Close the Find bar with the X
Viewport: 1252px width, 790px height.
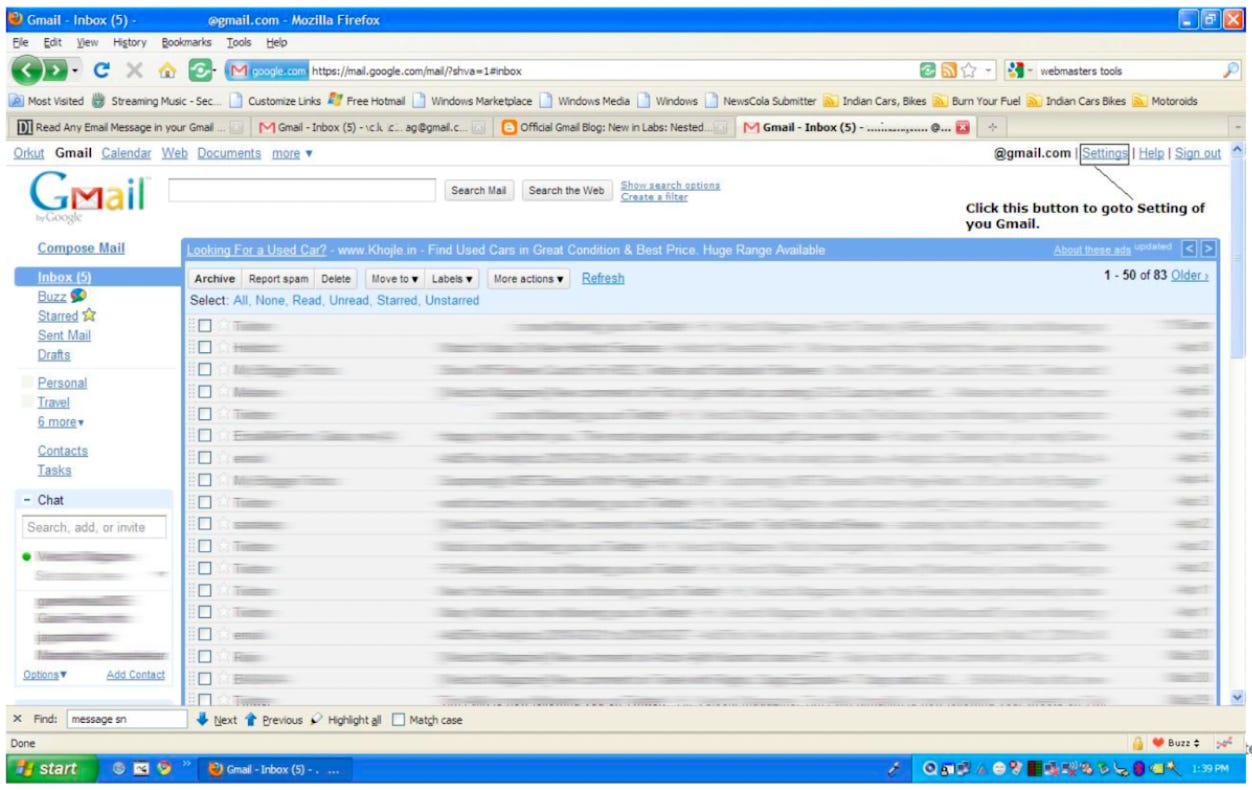pos(18,719)
